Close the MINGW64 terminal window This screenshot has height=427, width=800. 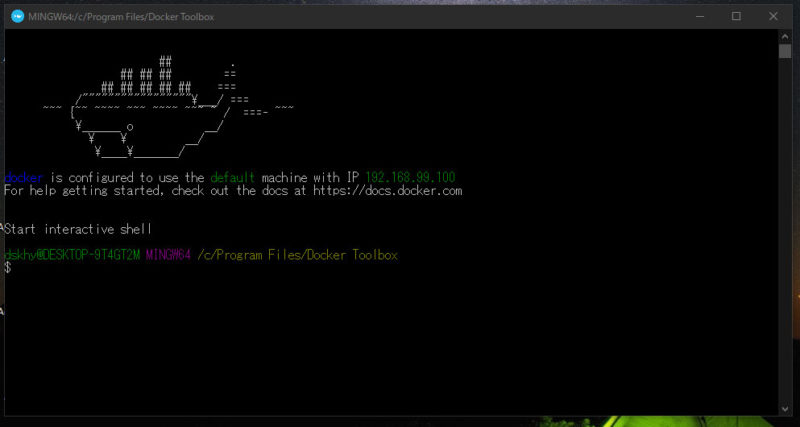click(773, 16)
